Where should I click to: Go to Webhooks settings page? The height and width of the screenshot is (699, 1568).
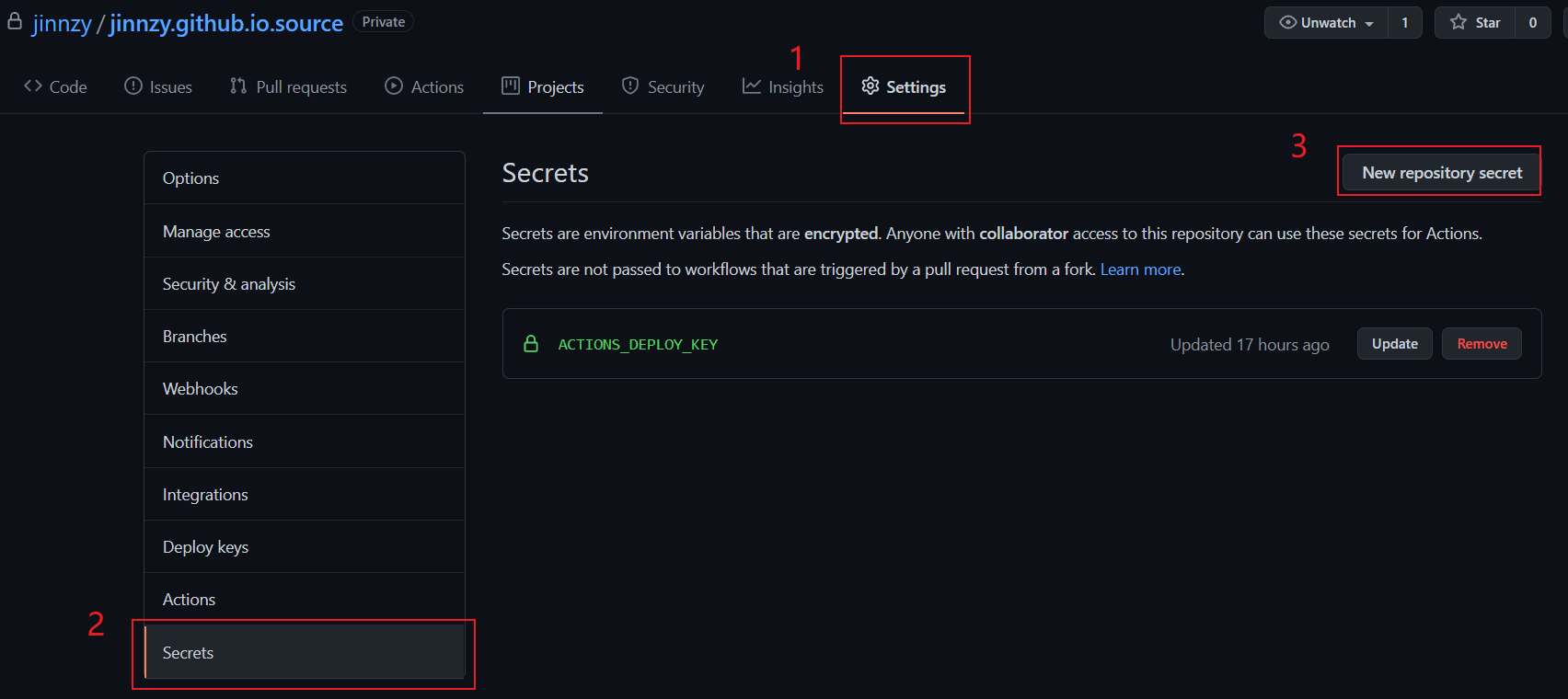201,389
